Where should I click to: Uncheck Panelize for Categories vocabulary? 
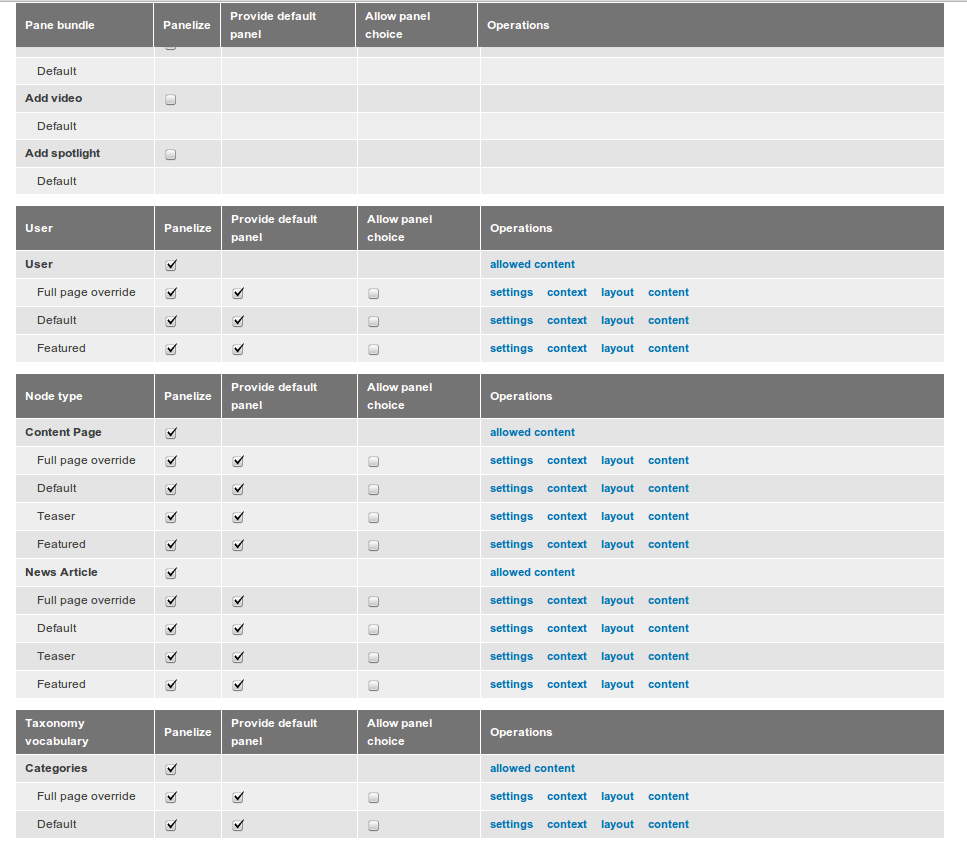point(171,769)
